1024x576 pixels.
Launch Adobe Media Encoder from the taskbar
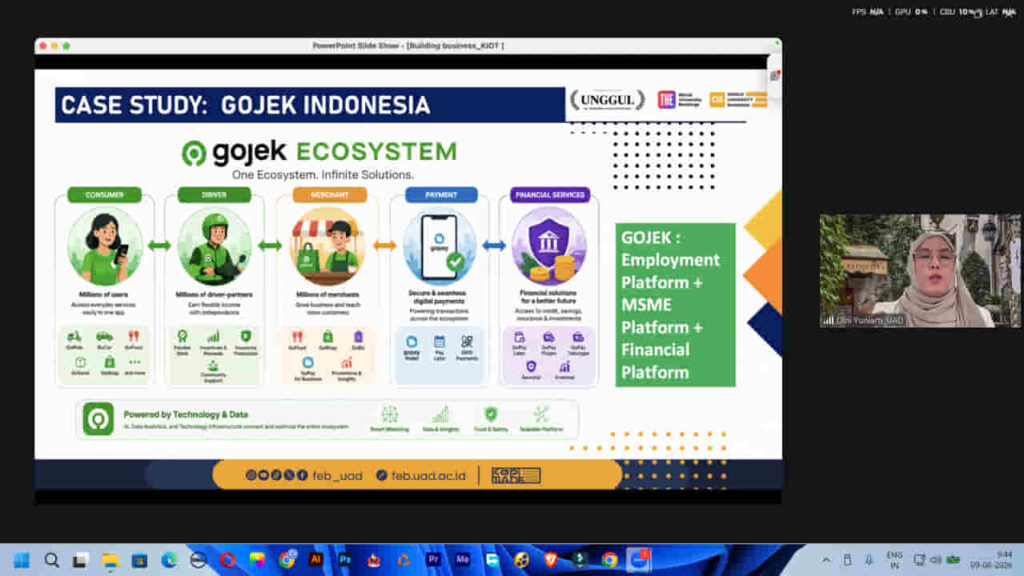(462, 560)
